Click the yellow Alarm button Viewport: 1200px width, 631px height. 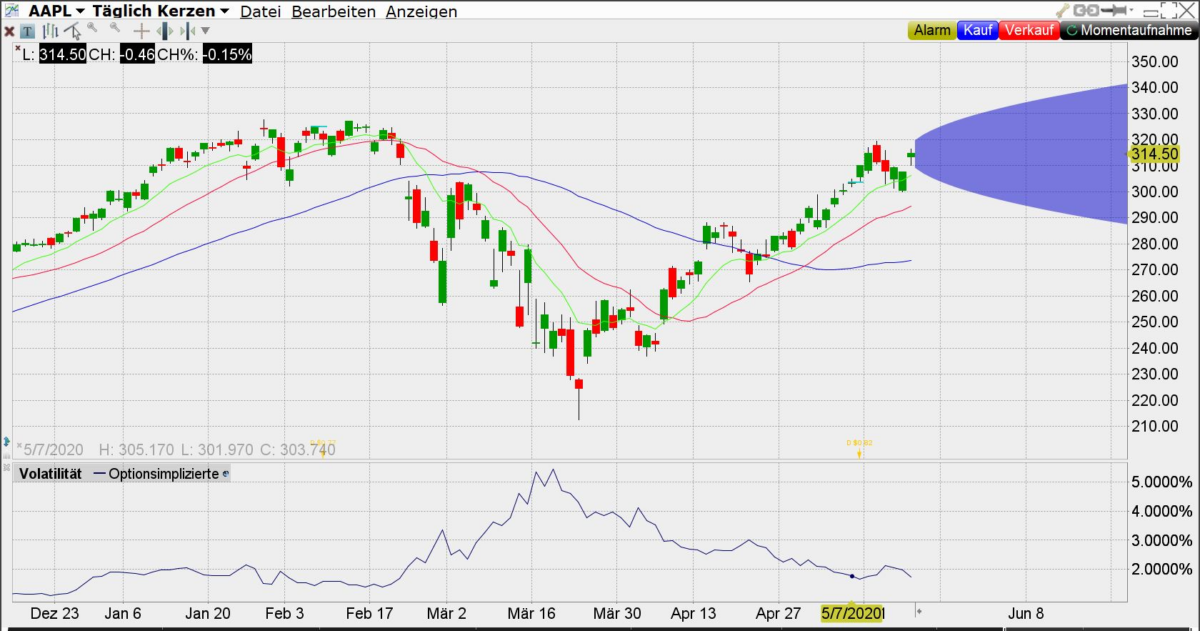click(x=931, y=30)
